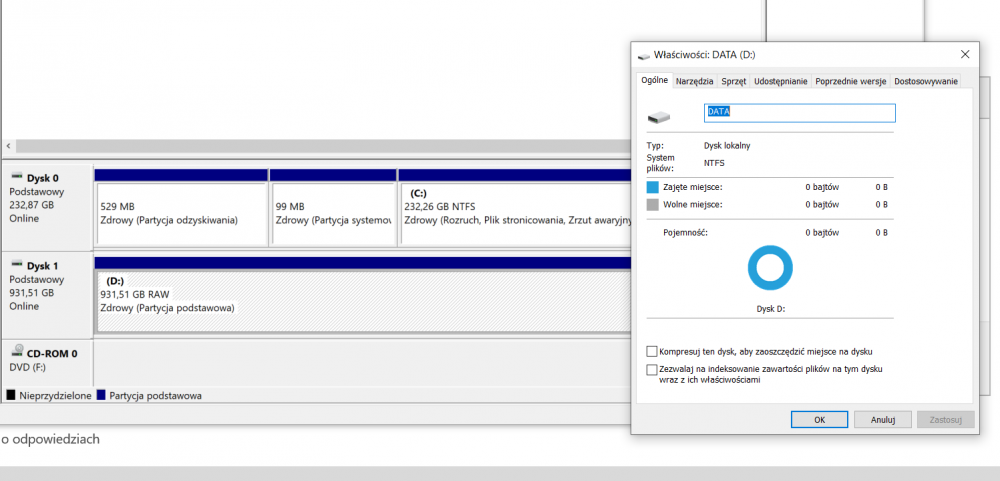Click the drive icon beside DATA name field
Screen dimensions: 1000x481
coord(658,117)
